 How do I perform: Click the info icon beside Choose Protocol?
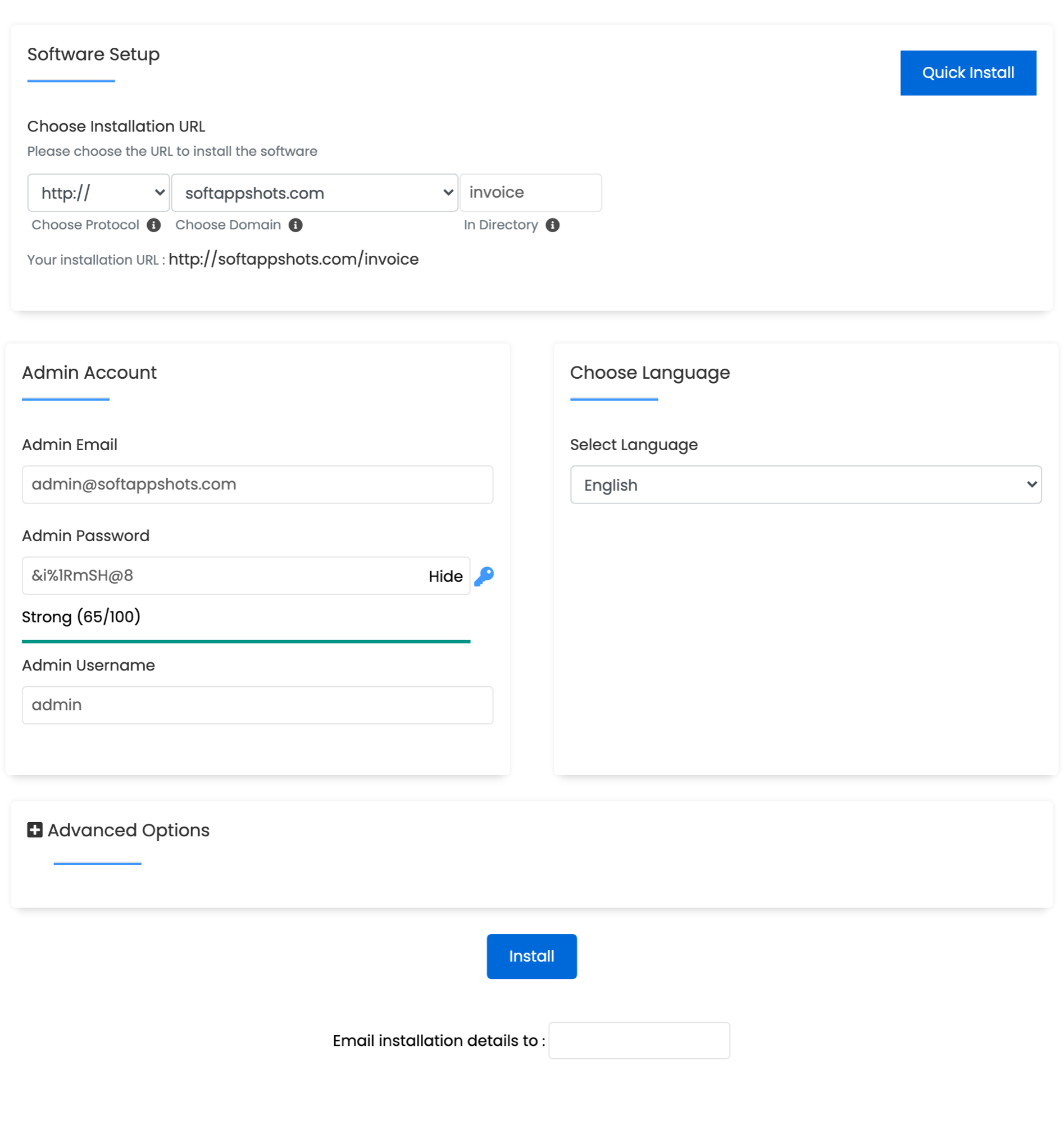[x=153, y=225]
